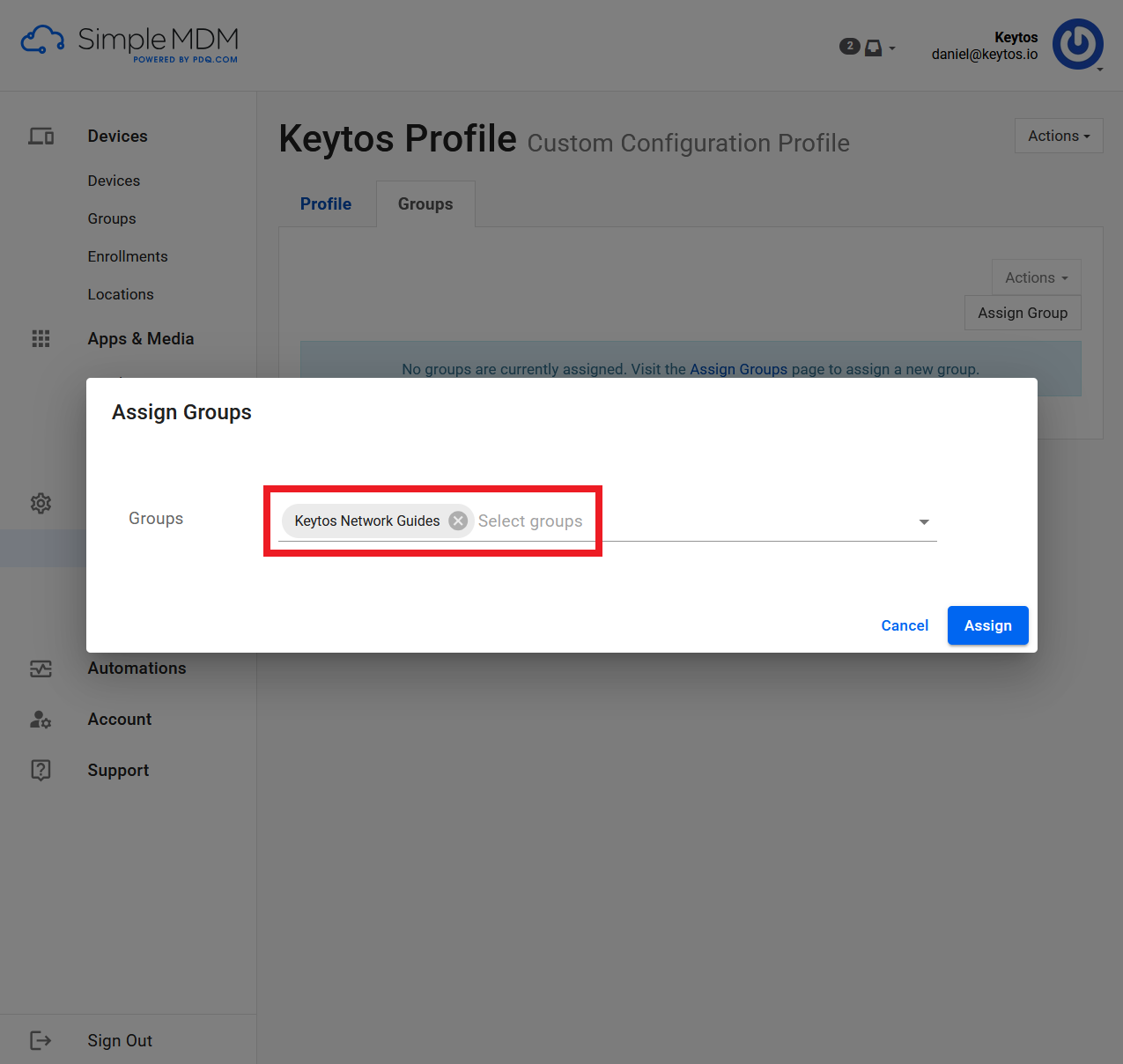Viewport: 1123px width, 1064px height.
Task: Open the Groups tab Actions dropdown
Action: (x=1036, y=277)
